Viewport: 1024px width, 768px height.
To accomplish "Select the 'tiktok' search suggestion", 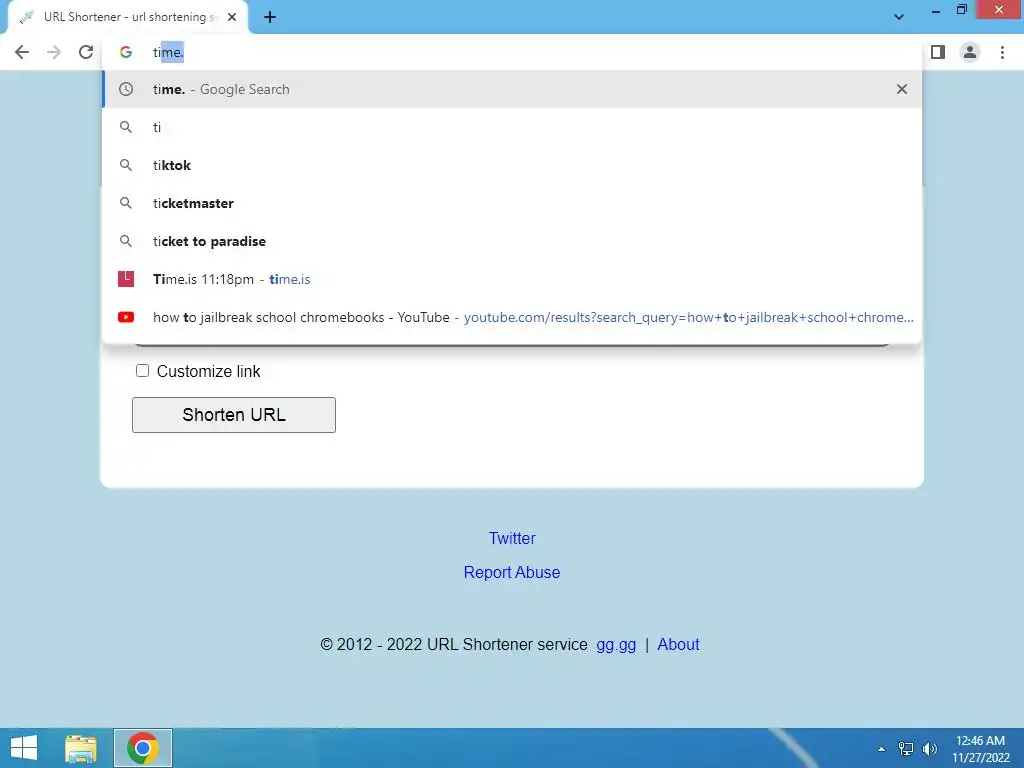I will 512,165.
